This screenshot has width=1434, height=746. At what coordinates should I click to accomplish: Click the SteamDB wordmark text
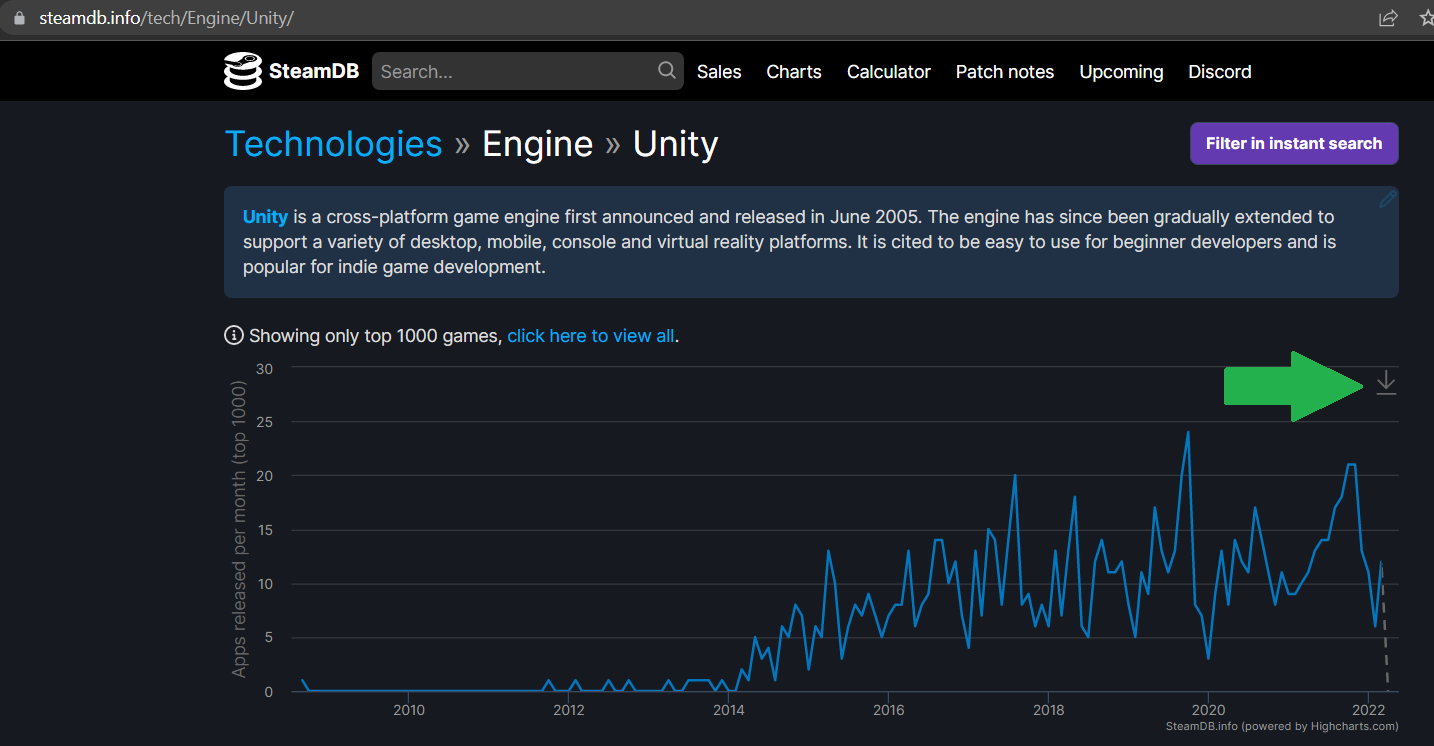pos(313,72)
